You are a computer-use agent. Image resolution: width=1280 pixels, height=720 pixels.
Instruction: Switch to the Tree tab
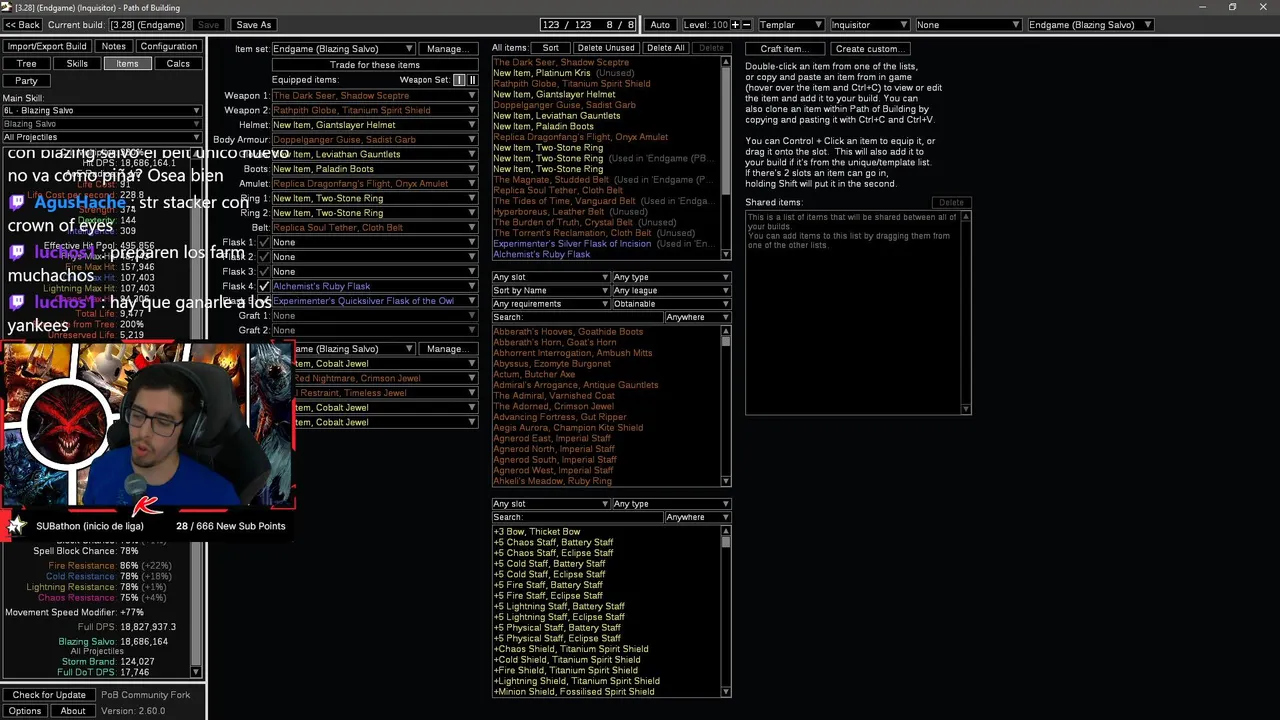click(27, 64)
